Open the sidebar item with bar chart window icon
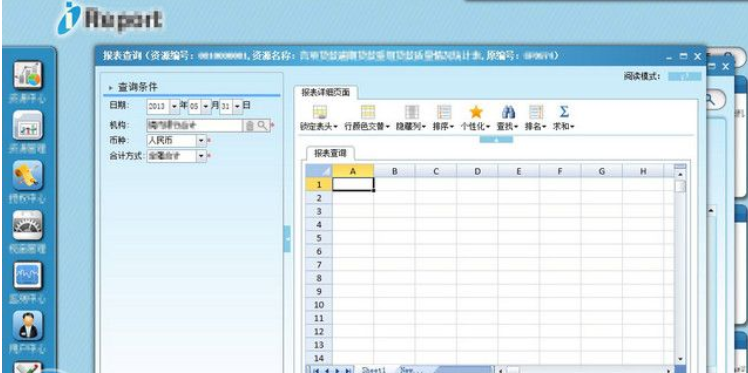Image resolution: width=748 pixels, height=373 pixels. [x=28, y=125]
